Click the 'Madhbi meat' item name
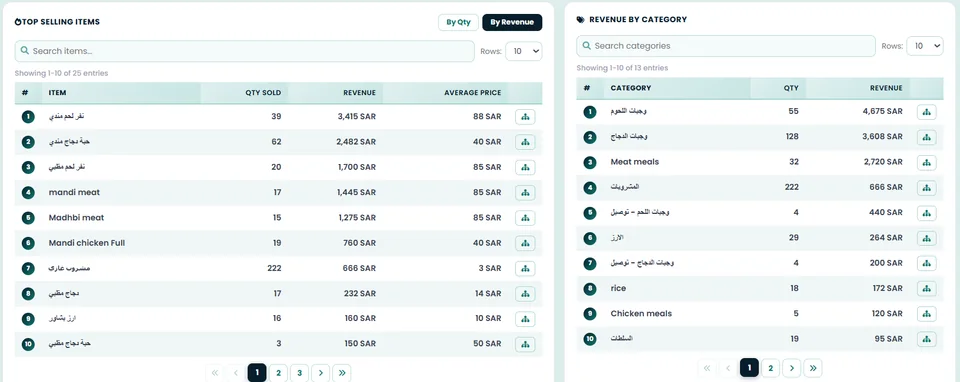The image size is (960, 382). click(x=77, y=217)
